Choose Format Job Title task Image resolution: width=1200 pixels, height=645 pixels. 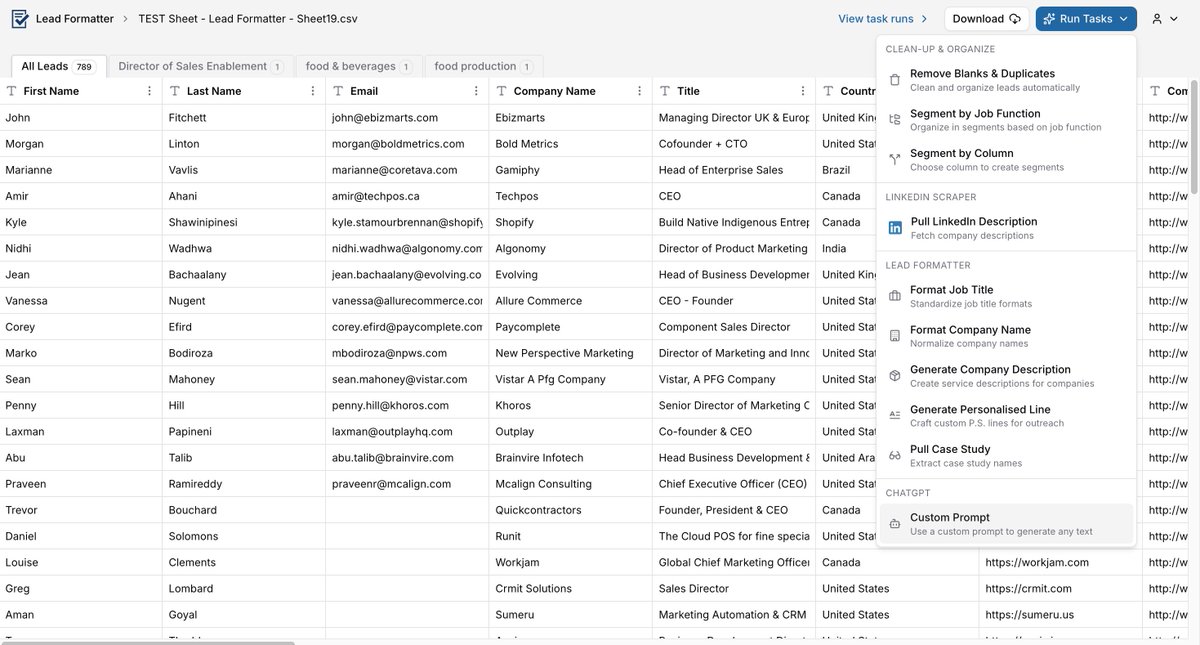click(1006, 296)
